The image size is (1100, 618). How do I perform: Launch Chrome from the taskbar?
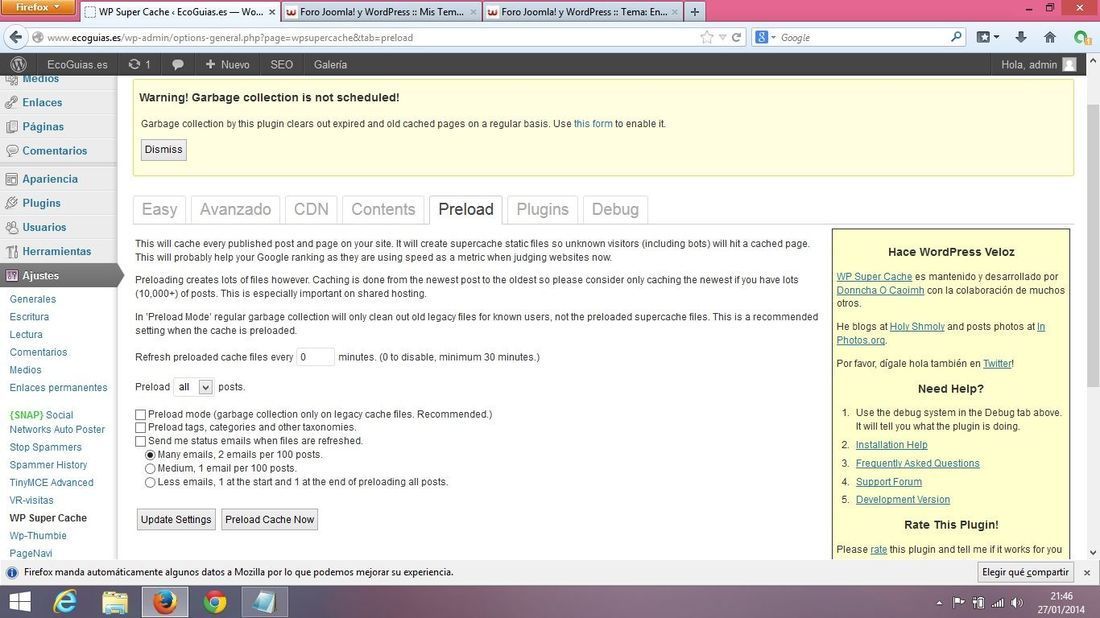pos(215,602)
